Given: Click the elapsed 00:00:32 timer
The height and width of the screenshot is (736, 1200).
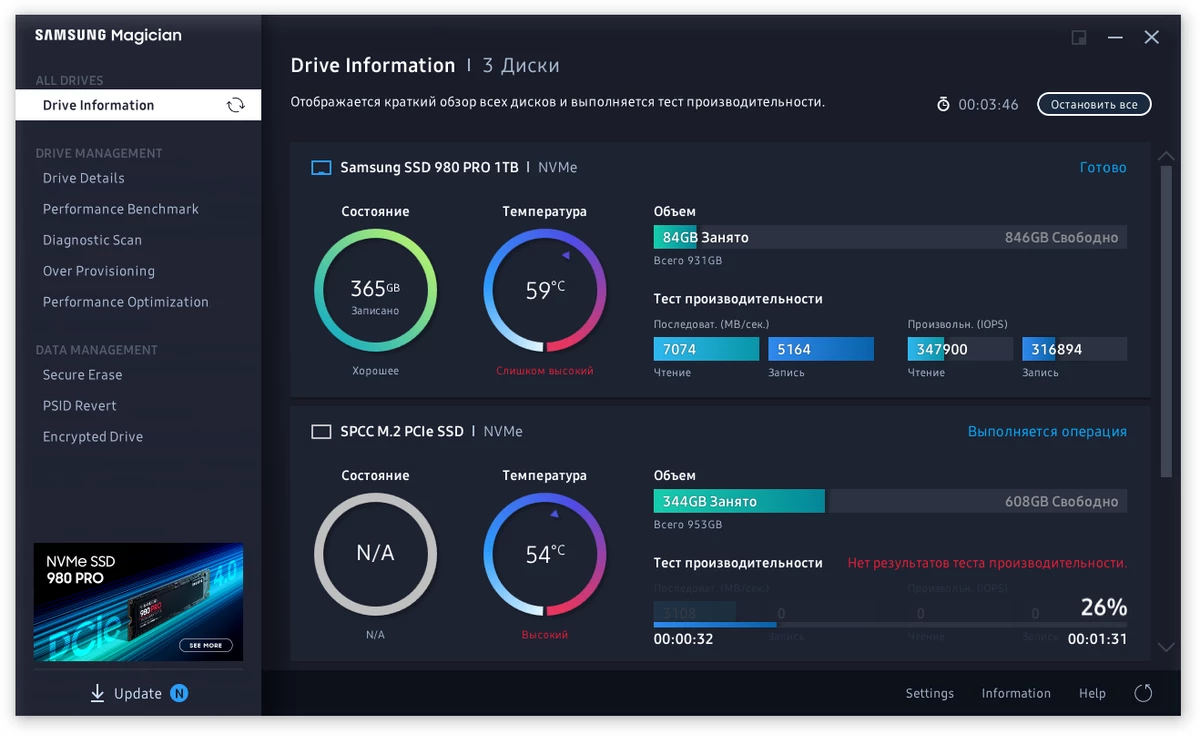Looking at the screenshot, I should click(x=684, y=639).
